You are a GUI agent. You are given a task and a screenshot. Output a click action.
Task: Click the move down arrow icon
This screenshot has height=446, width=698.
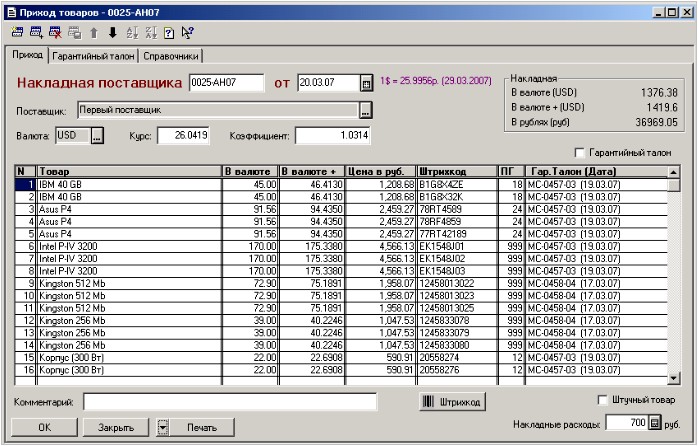pyautogui.click(x=112, y=33)
